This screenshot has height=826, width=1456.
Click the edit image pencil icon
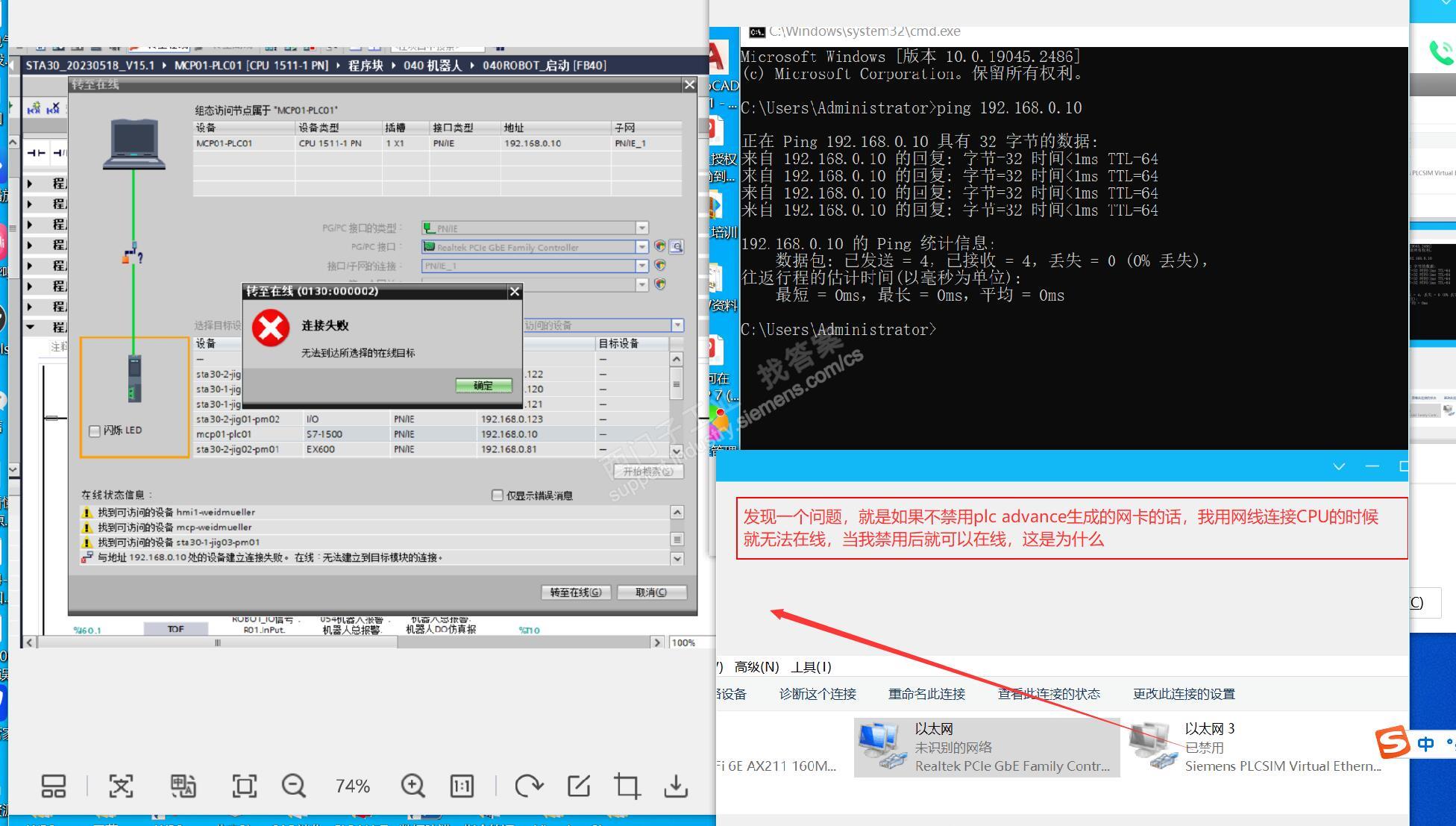pyautogui.click(x=579, y=786)
